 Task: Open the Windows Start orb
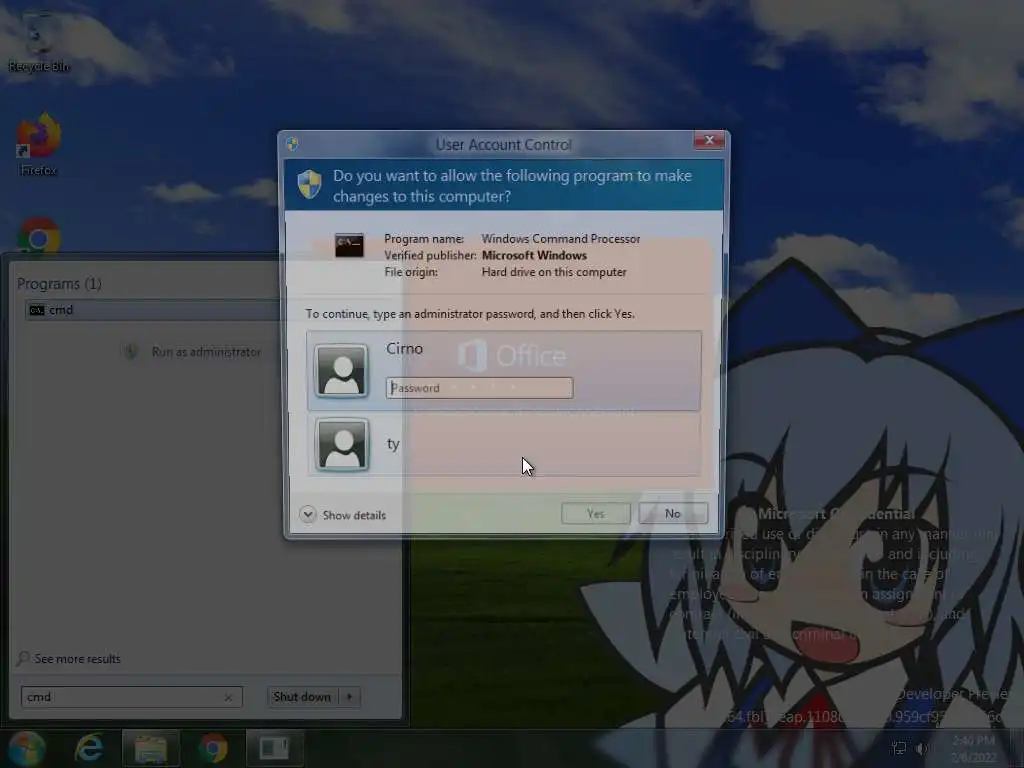(x=26, y=748)
